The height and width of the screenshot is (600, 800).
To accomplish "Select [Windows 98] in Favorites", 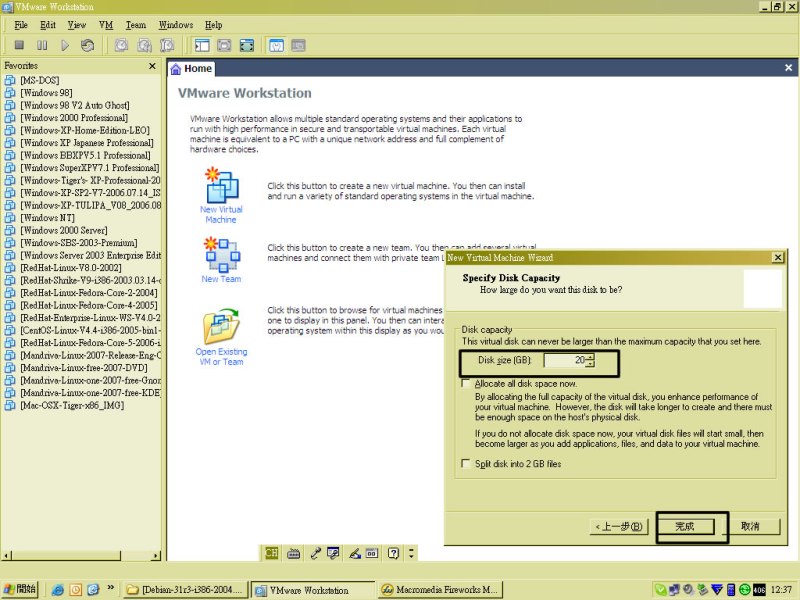I will point(46,93).
